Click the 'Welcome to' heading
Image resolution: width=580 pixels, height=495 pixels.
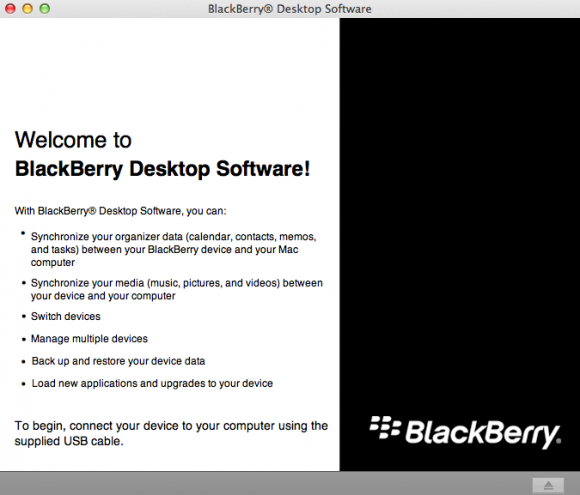pyautogui.click(x=73, y=140)
